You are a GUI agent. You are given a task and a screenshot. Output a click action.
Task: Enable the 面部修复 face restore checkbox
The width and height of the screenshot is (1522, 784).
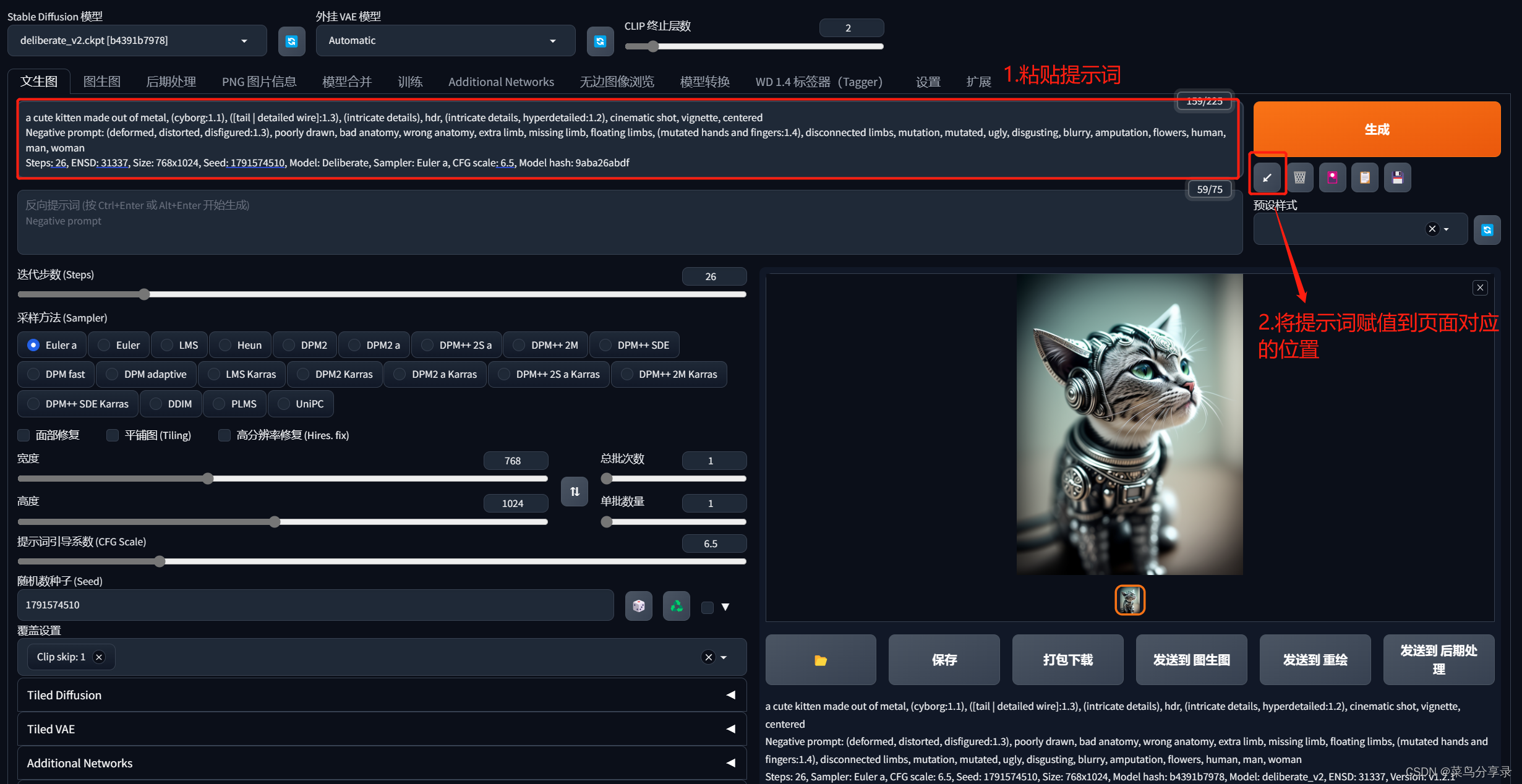tap(24, 435)
